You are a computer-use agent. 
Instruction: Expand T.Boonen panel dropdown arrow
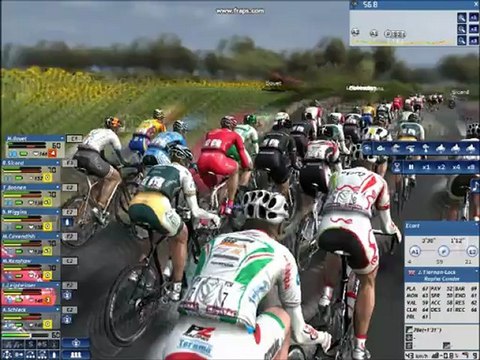pos(58,187)
